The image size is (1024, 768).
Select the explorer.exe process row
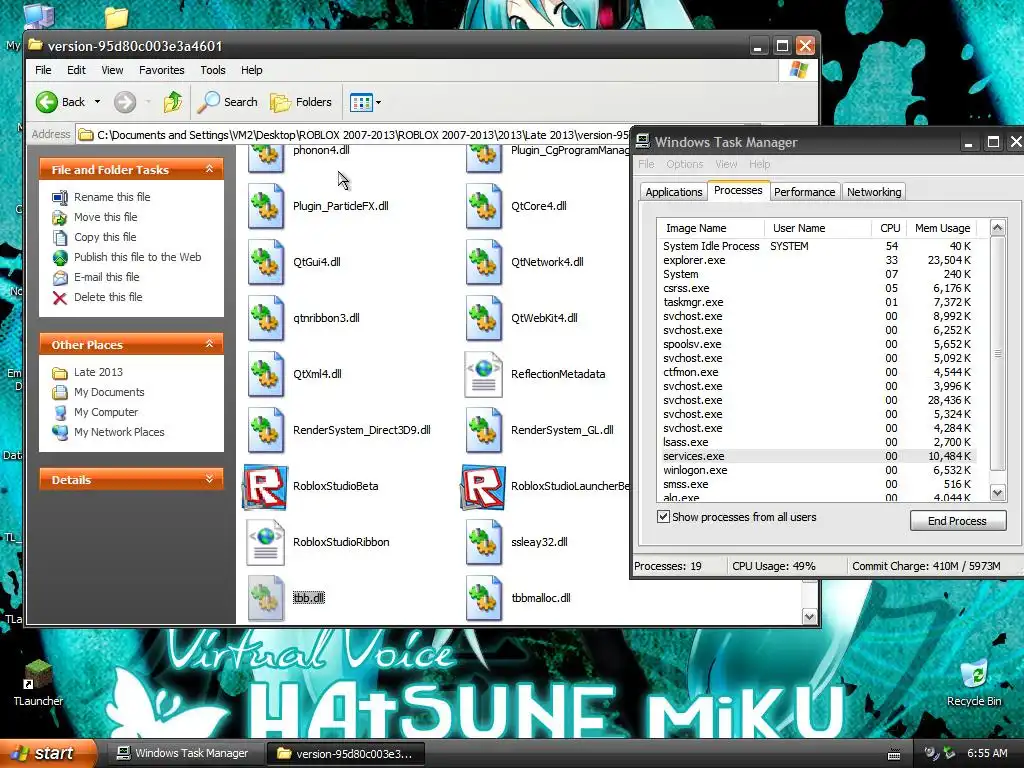[x=816, y=261]
